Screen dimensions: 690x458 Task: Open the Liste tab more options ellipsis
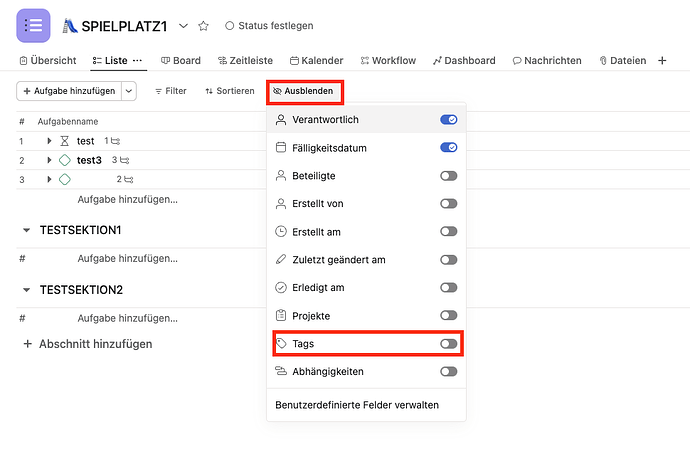pyautogui.click(x=137, y=61)
